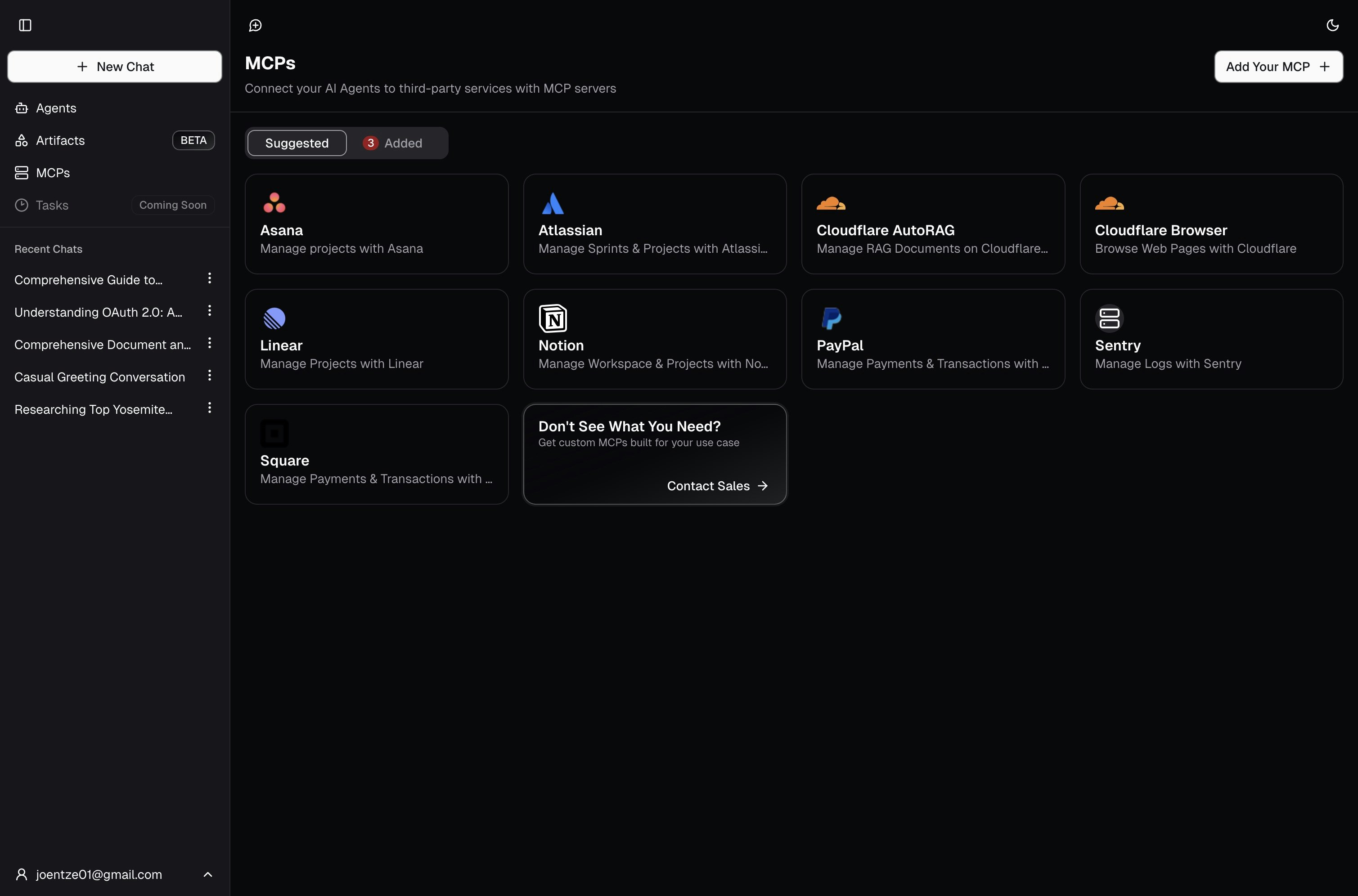This screenshot has height=896, width=1358.
Task: Collapse the sidebar using the panel icon
Action: coord(25,25)
